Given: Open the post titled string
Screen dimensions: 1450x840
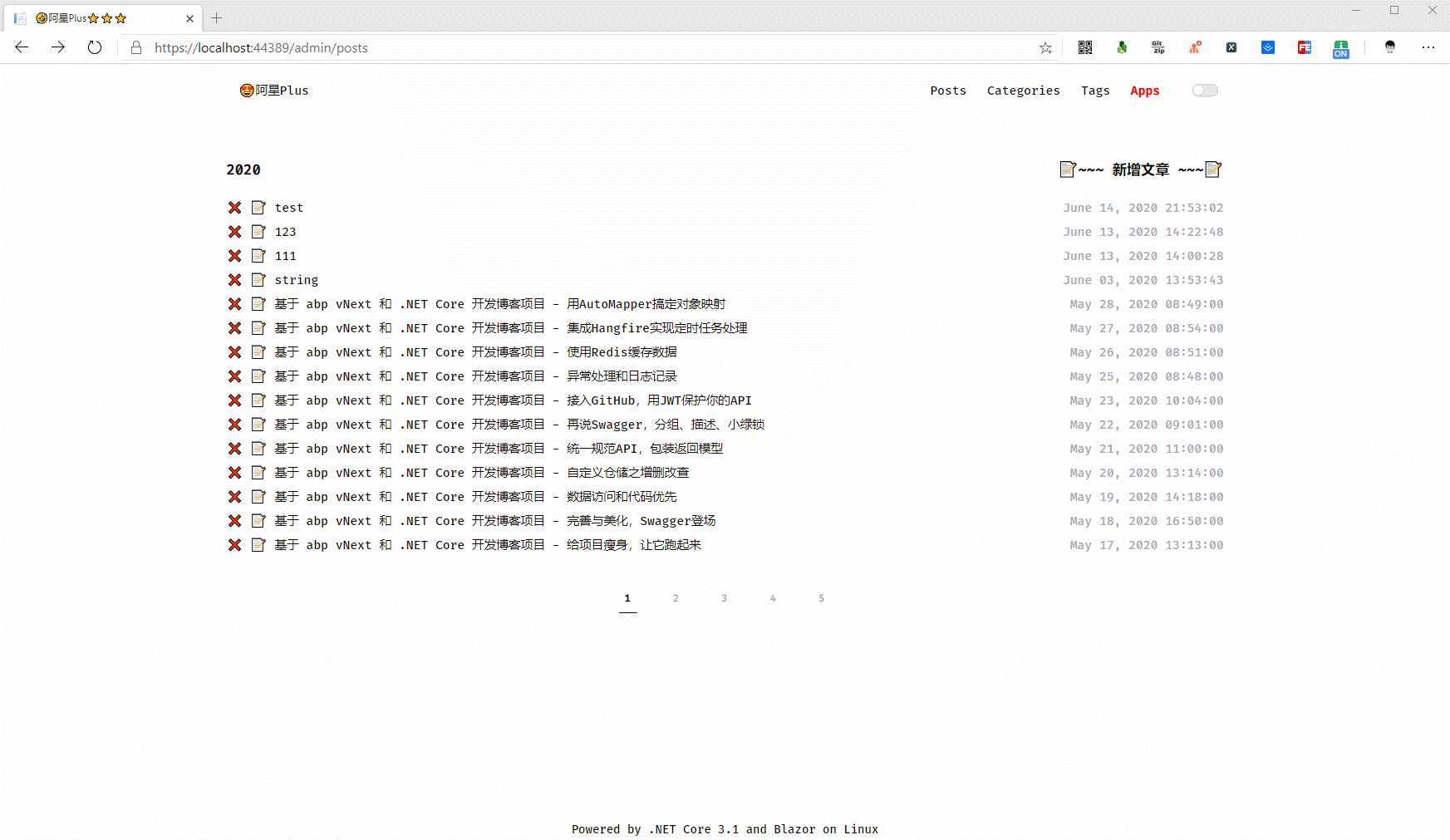Looking at the screenshot, I should tap(297, 280).
